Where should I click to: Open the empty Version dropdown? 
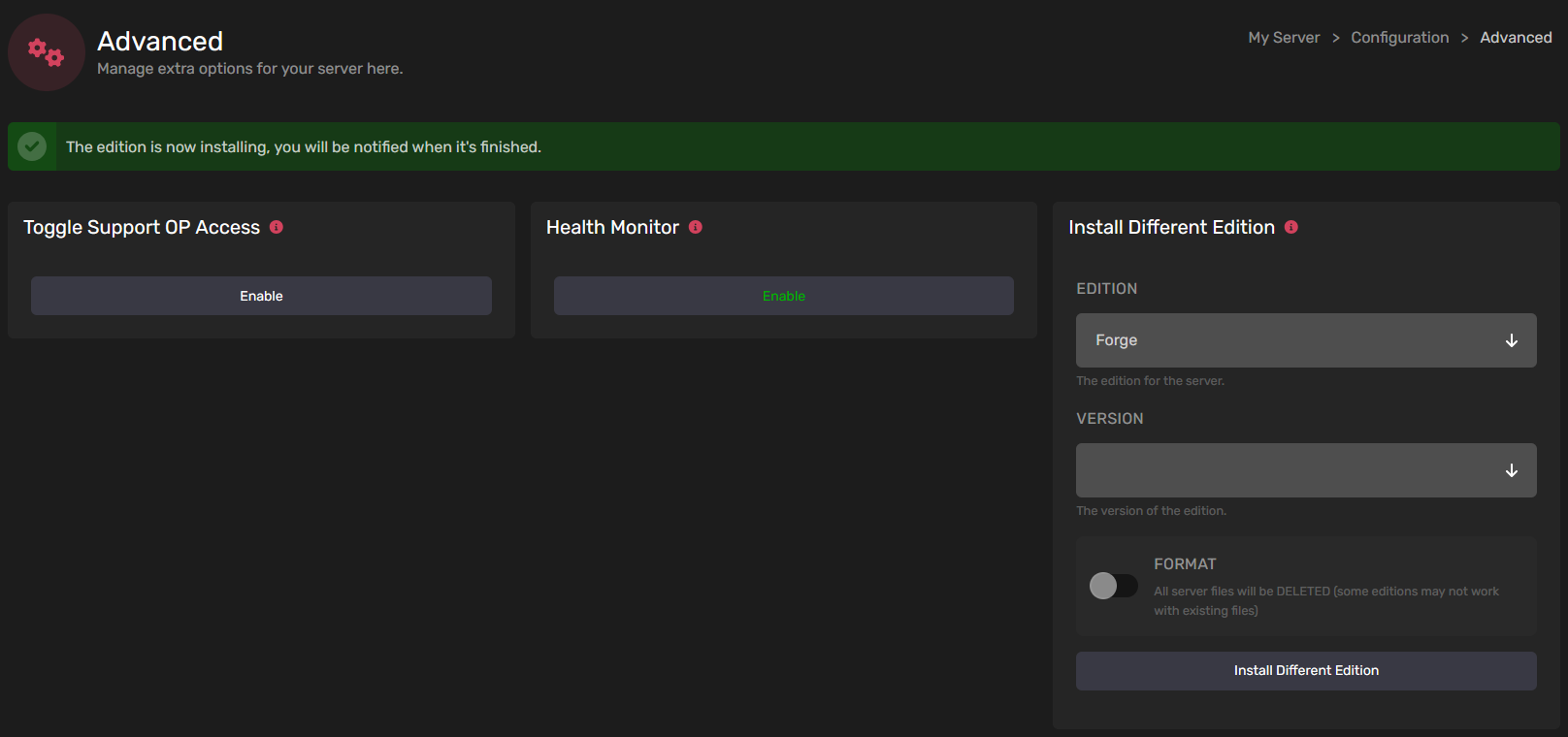click(1290, 470)
